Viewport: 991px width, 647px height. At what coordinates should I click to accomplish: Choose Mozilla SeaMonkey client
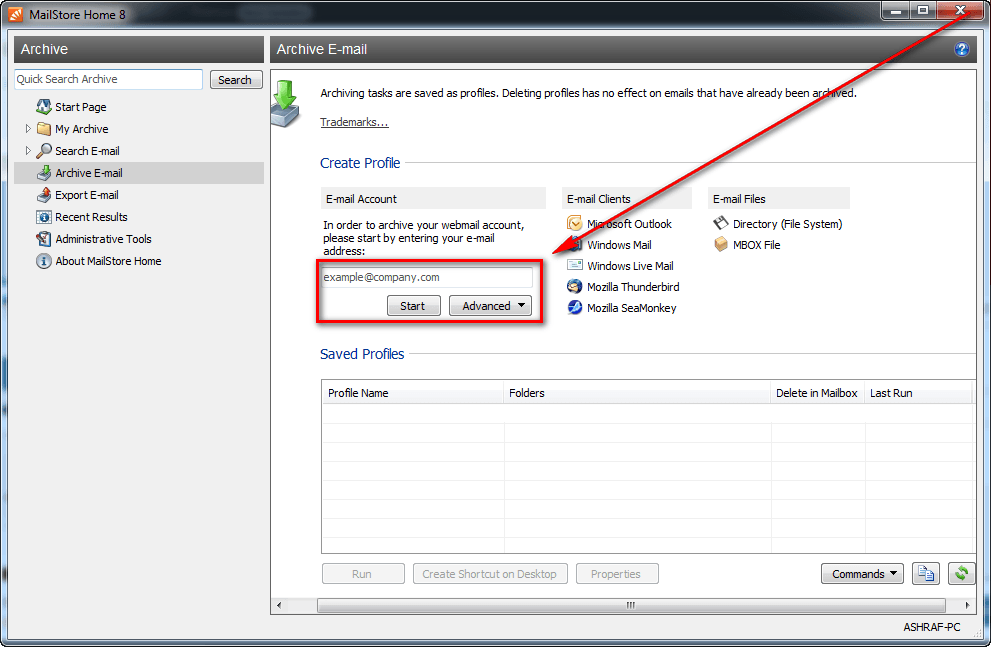point(631,308)
